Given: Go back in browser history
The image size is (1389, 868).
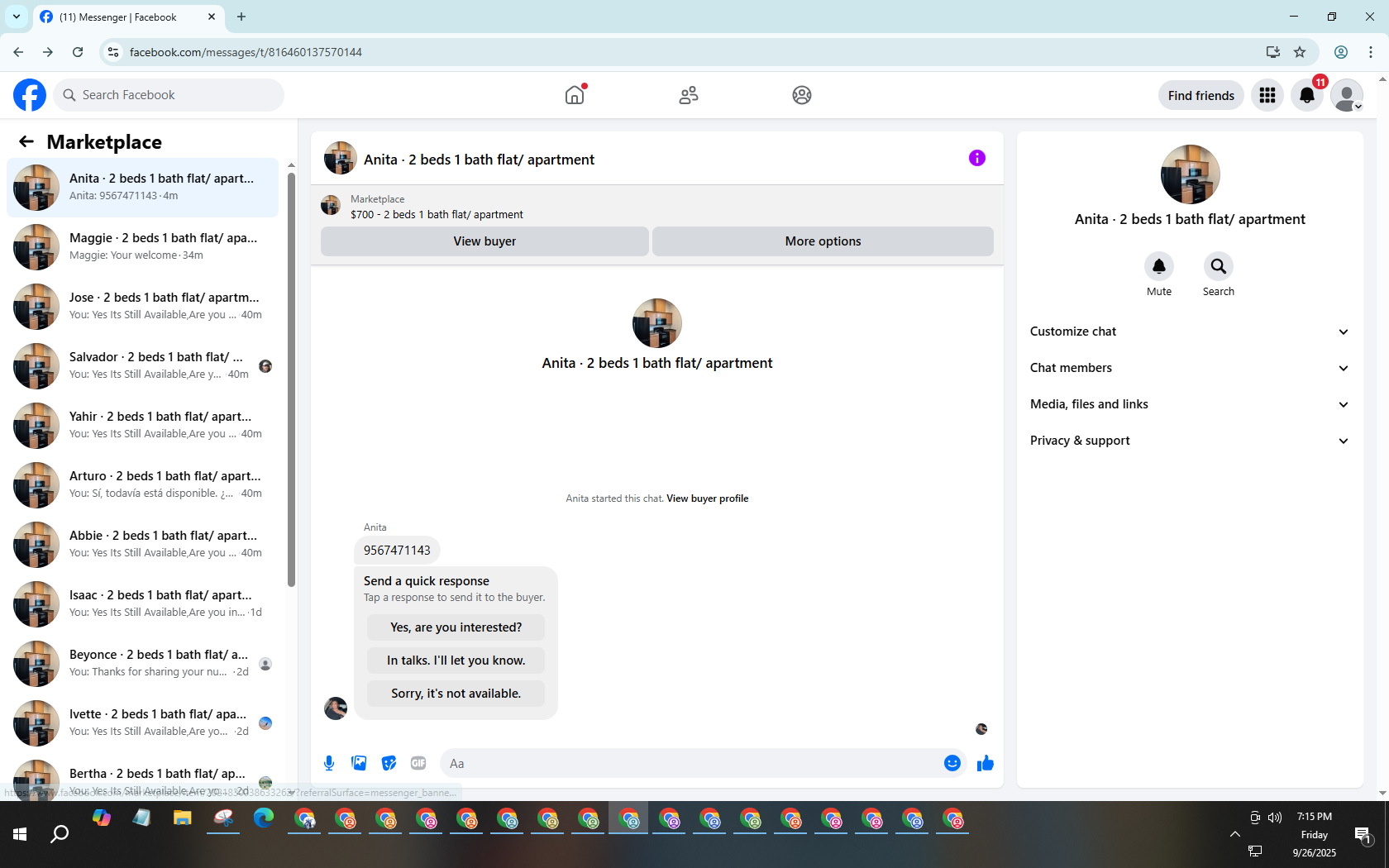Looking at the screenshot, I should pos(18,52).
